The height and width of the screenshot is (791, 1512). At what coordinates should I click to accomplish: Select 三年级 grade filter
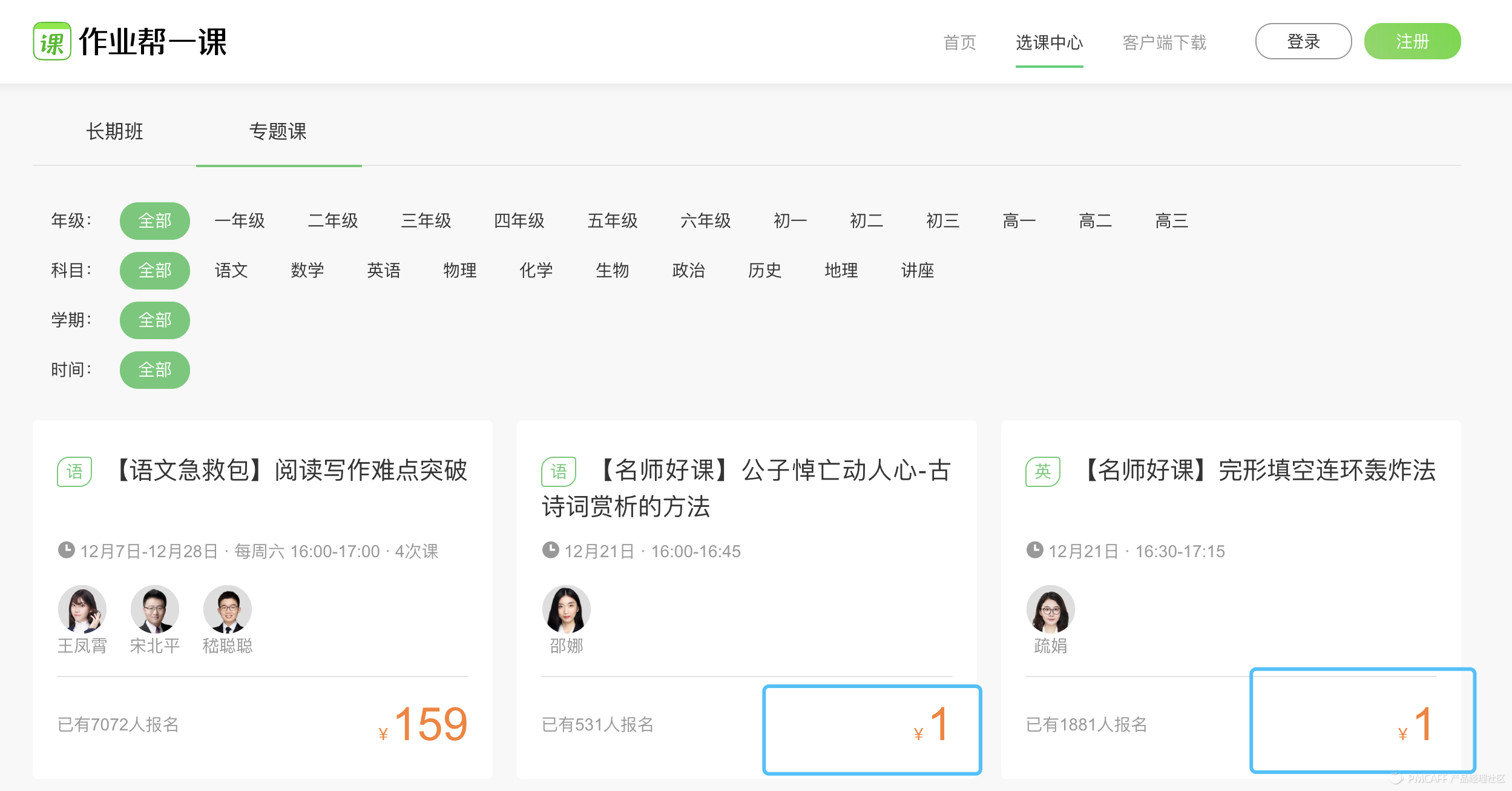point(426,221)
